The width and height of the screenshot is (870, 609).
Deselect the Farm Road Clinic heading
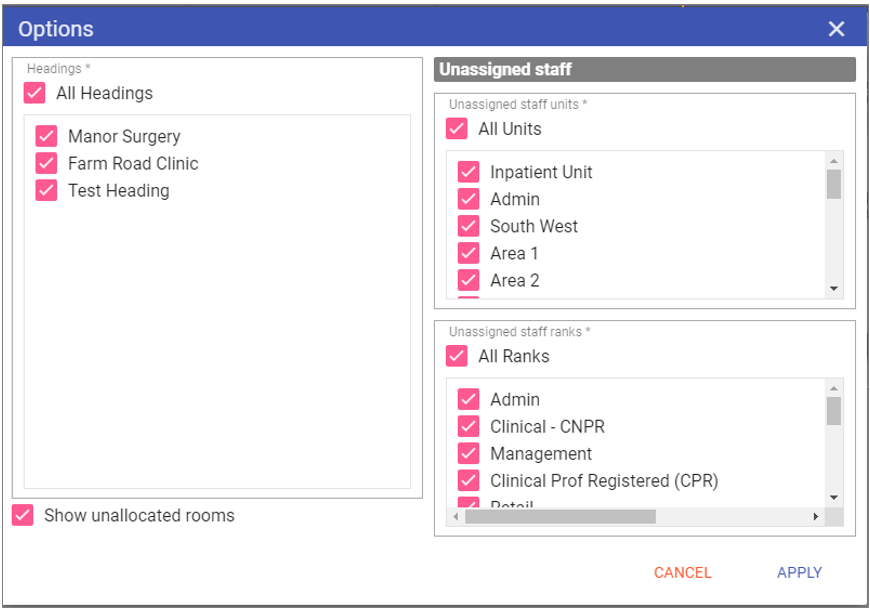coord(46,163)
